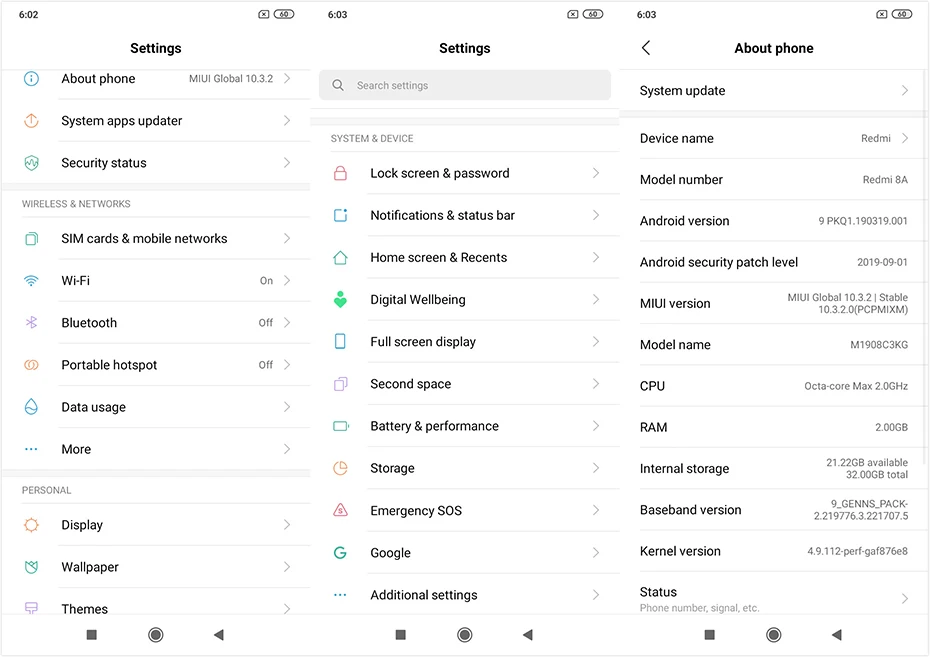The width and height of the screenshot is (930, 657).
Task: Tap the Emergency SOS triangle icon
Action: [x=340, y=510]
